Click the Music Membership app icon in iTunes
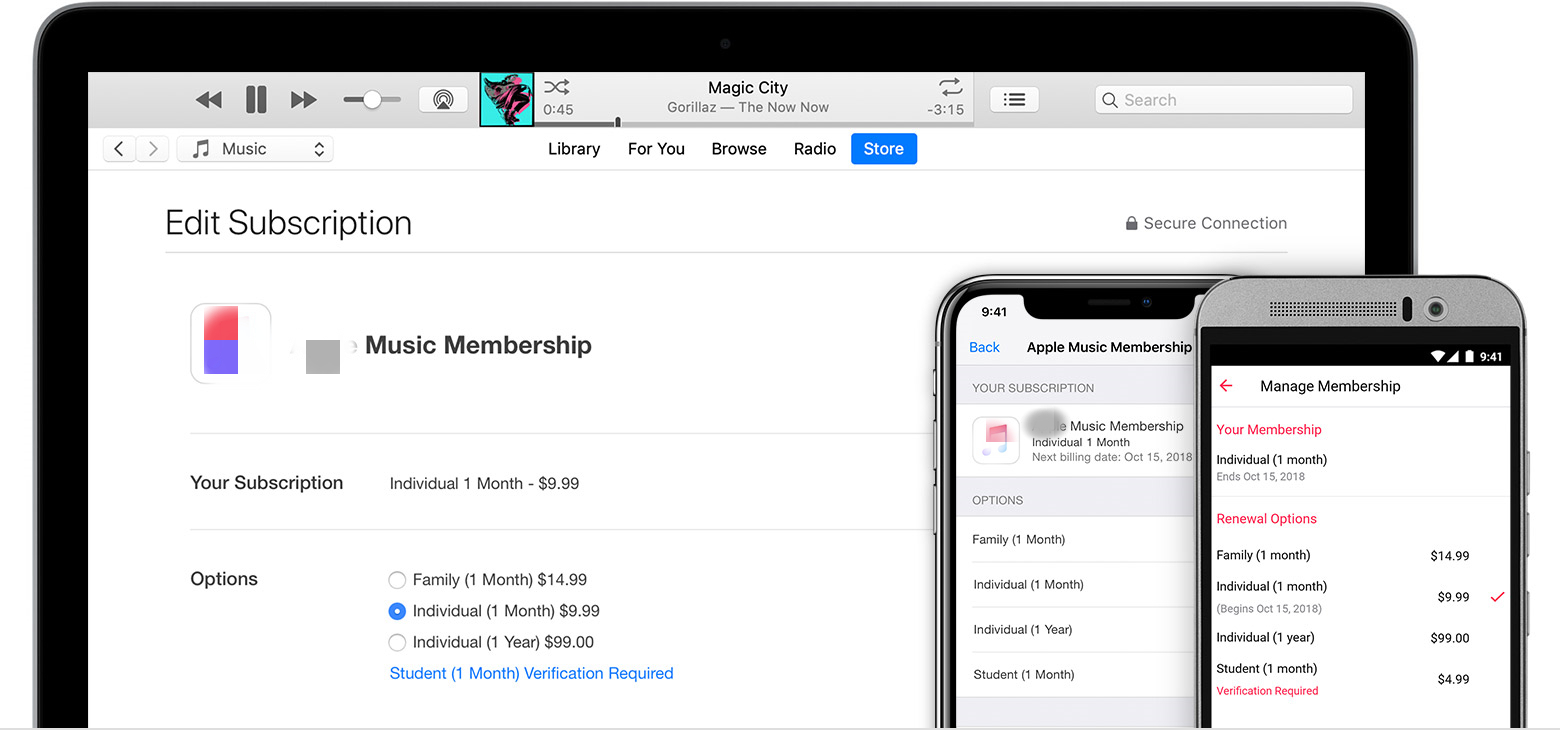The width and height of the screenshot is (1560, 730). [231, 343]
